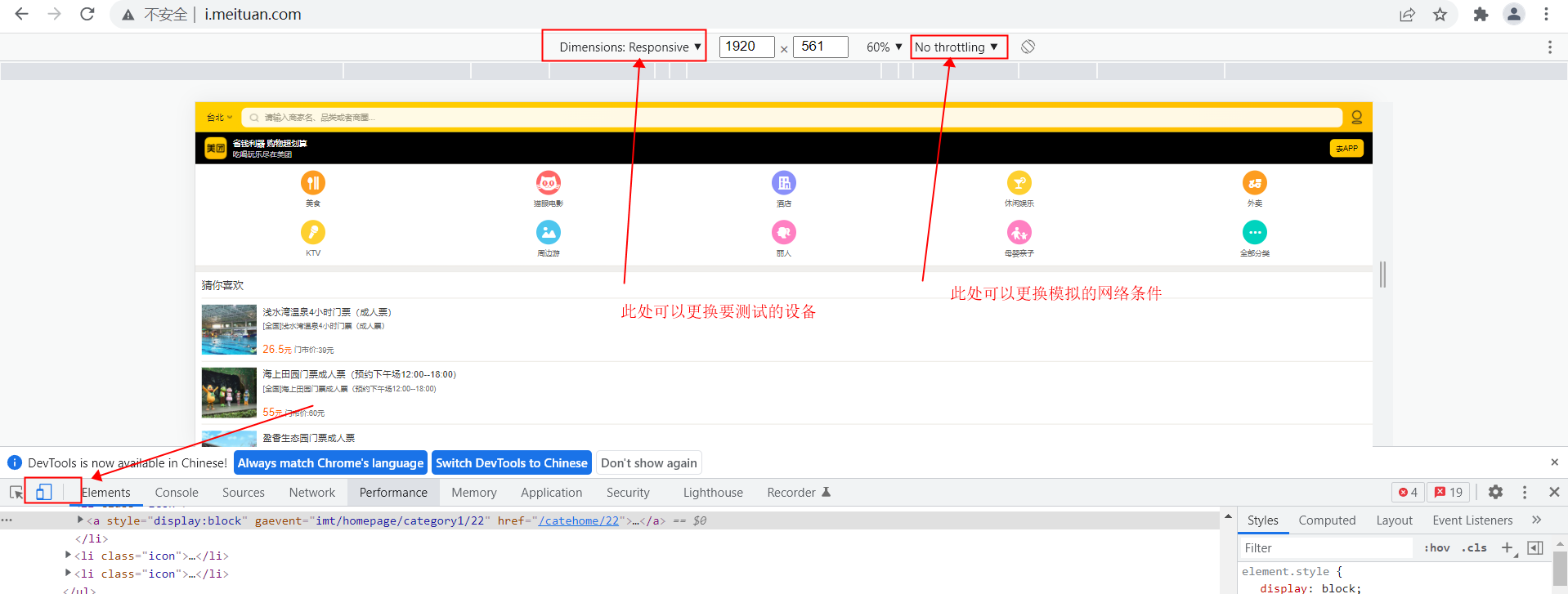Click the rotate orientation icon

(1028, 47)
